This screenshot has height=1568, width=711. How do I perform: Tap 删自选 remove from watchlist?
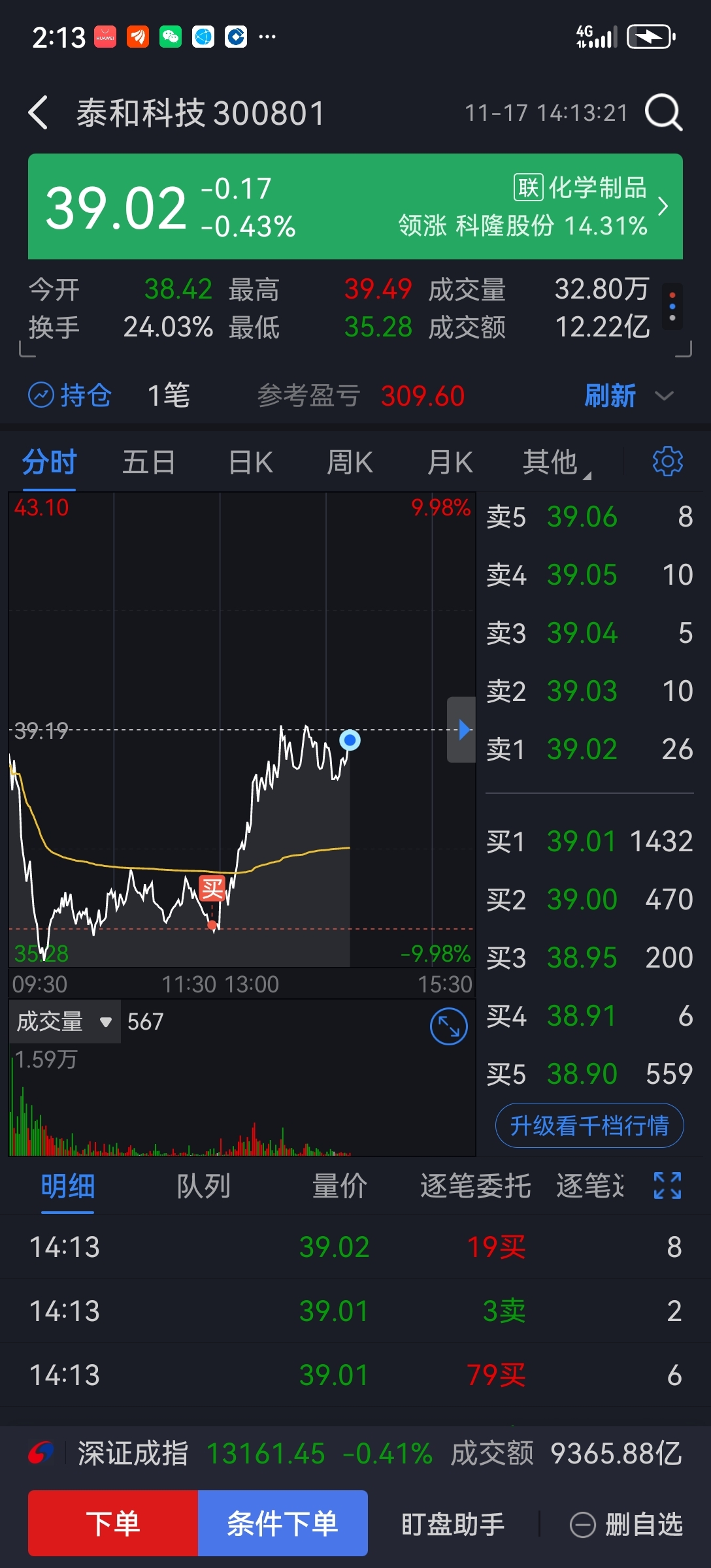[x=627, y=1525]
